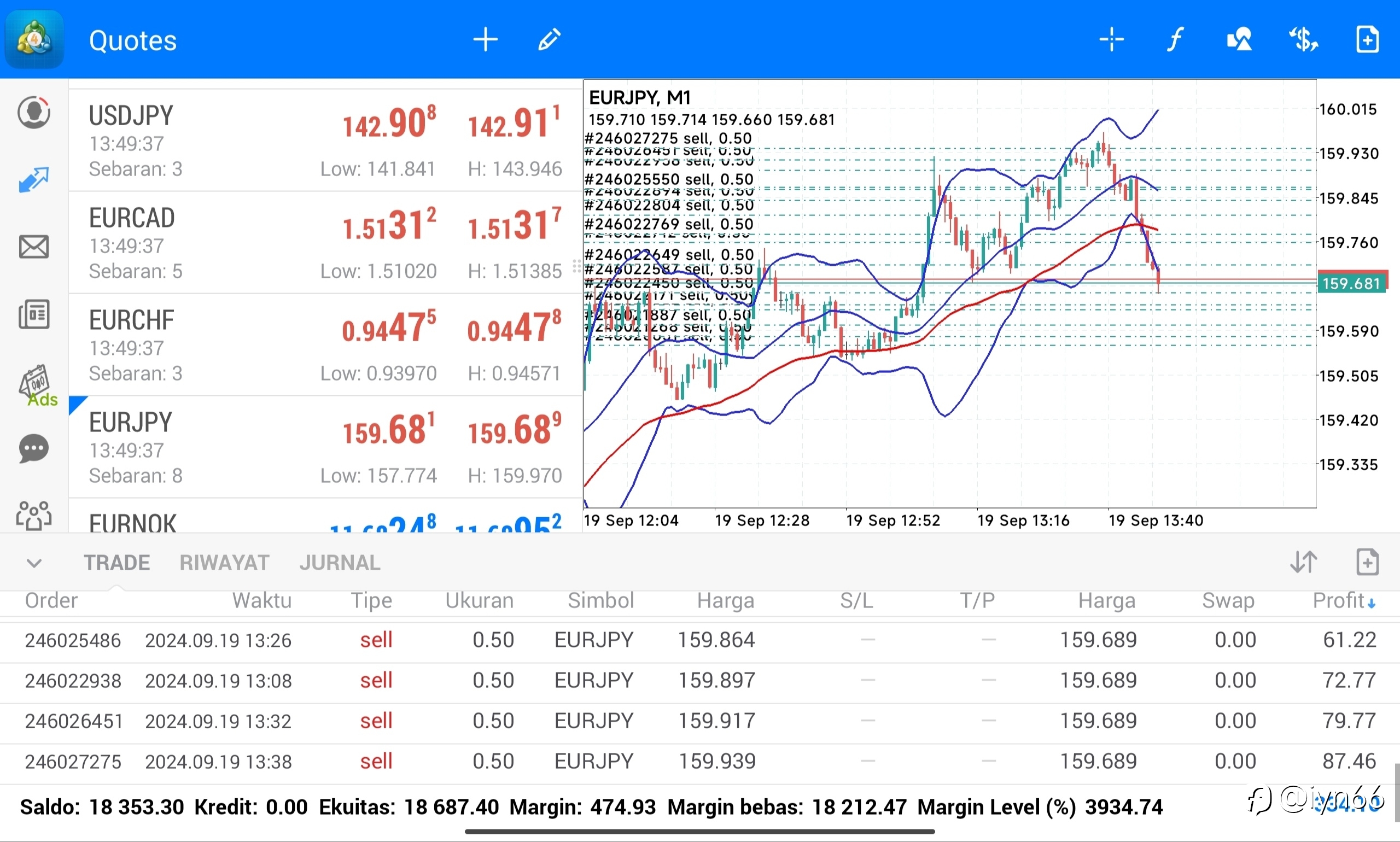Open the chat bubble sidebar icon

pos(34,449)
